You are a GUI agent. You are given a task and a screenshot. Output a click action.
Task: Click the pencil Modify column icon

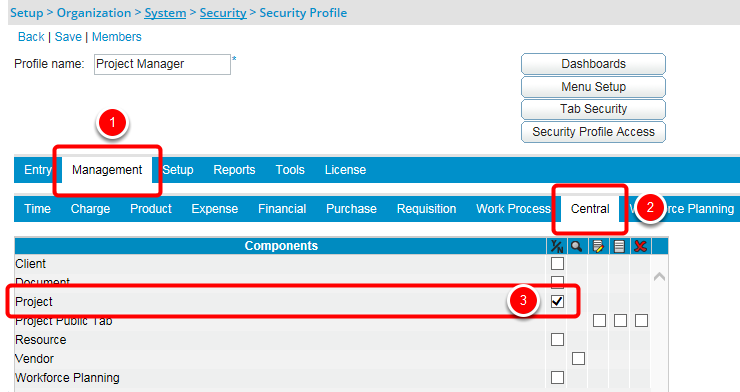pyautogui.click(x=598, y=246)
